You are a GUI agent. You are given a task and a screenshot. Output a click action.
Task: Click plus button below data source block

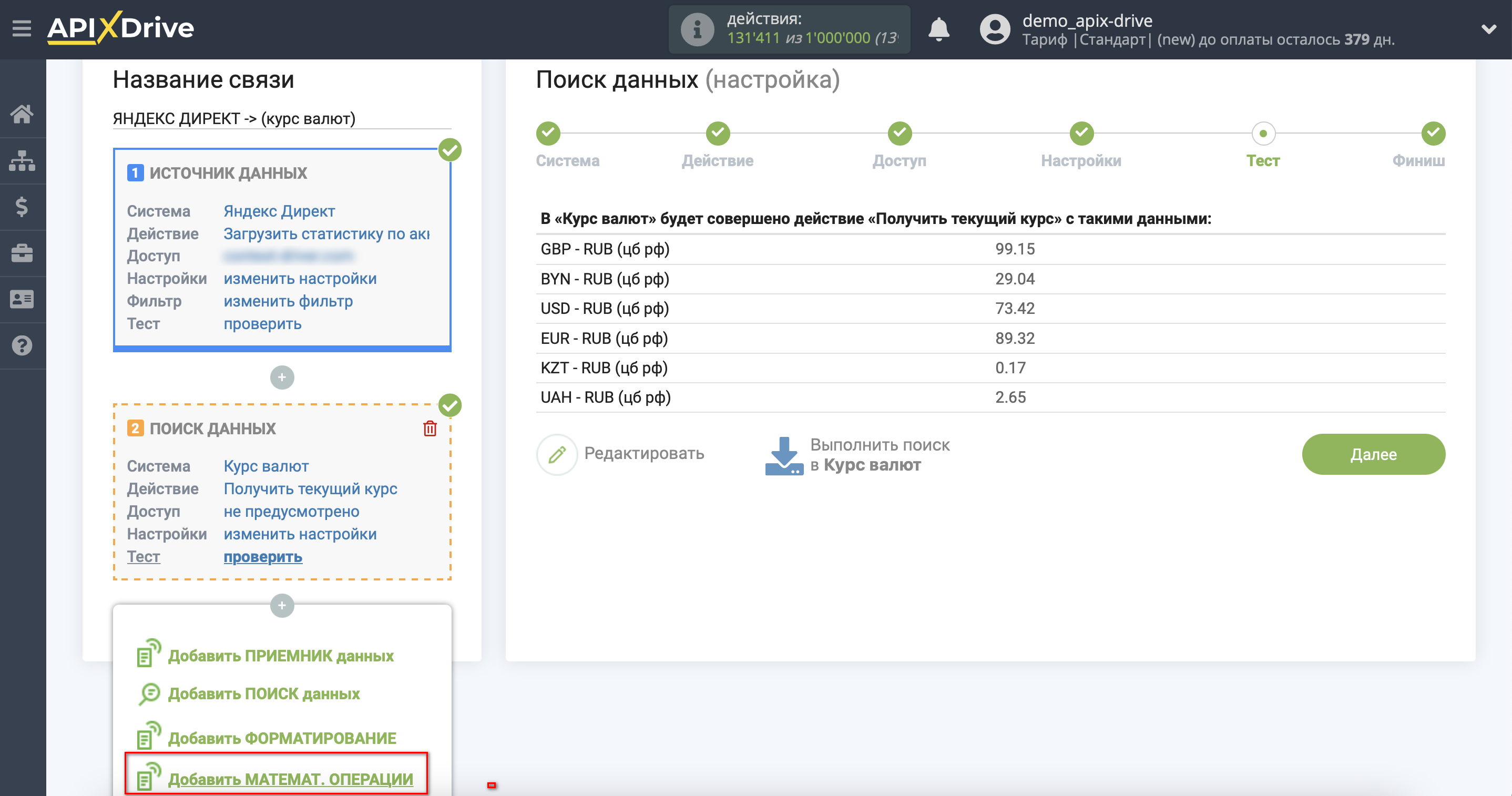coord(282,377)
